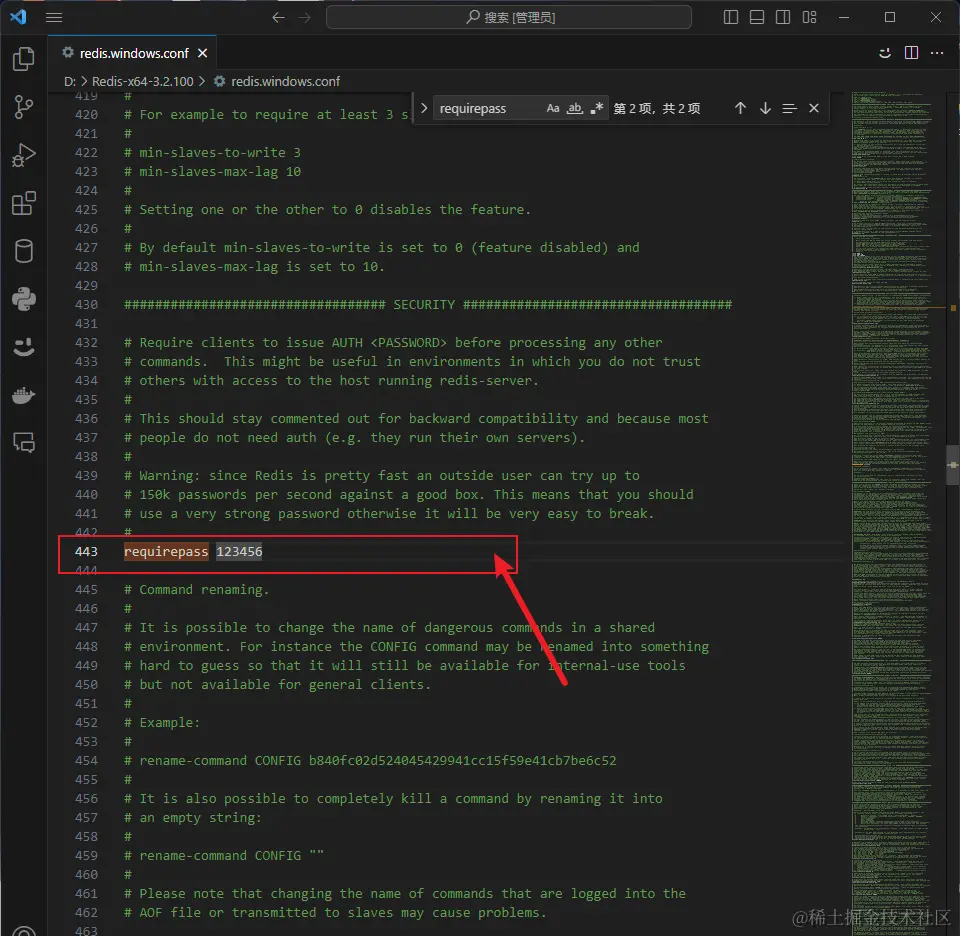Click the D: breadcrumb segment
Viewport: 960px width, 936px height.
tap(70, 81)
